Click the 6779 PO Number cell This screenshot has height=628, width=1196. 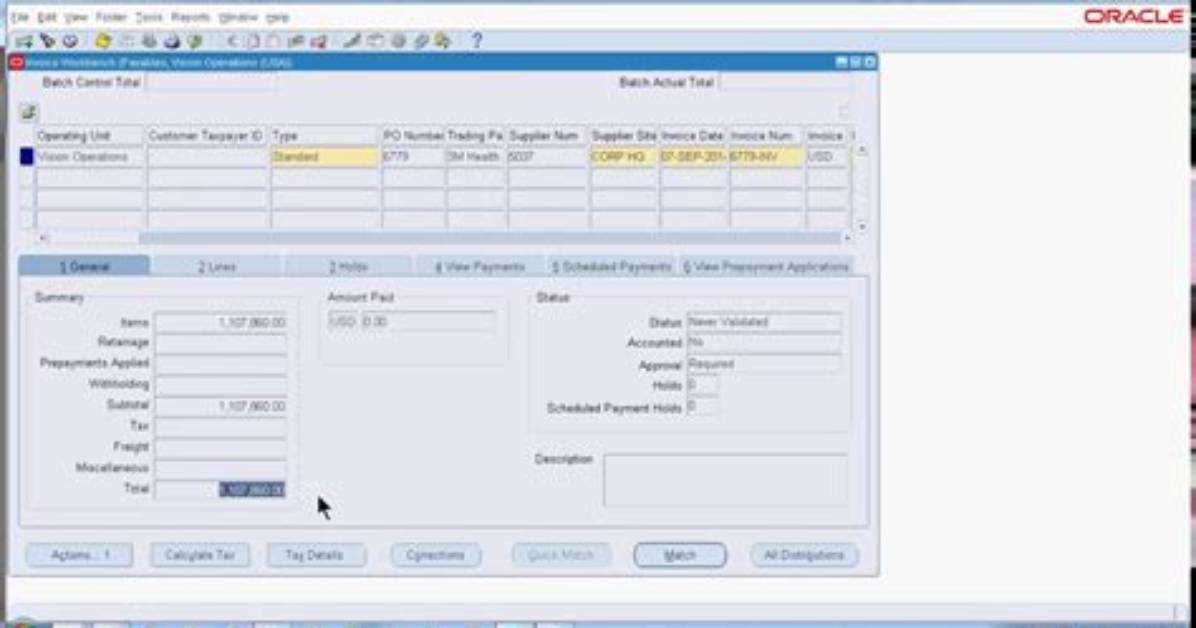point(413,156)
